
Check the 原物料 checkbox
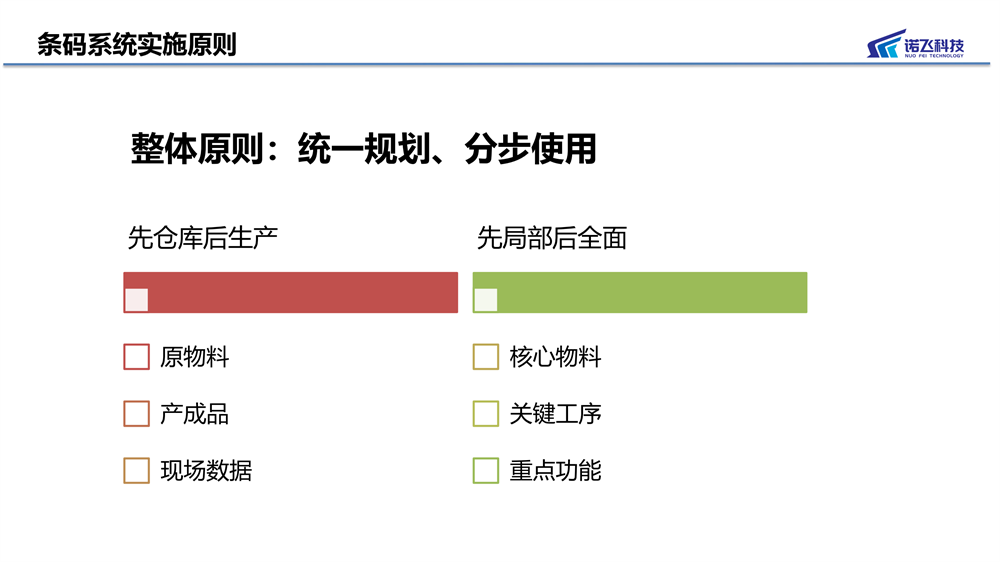(x=136, y=357)
